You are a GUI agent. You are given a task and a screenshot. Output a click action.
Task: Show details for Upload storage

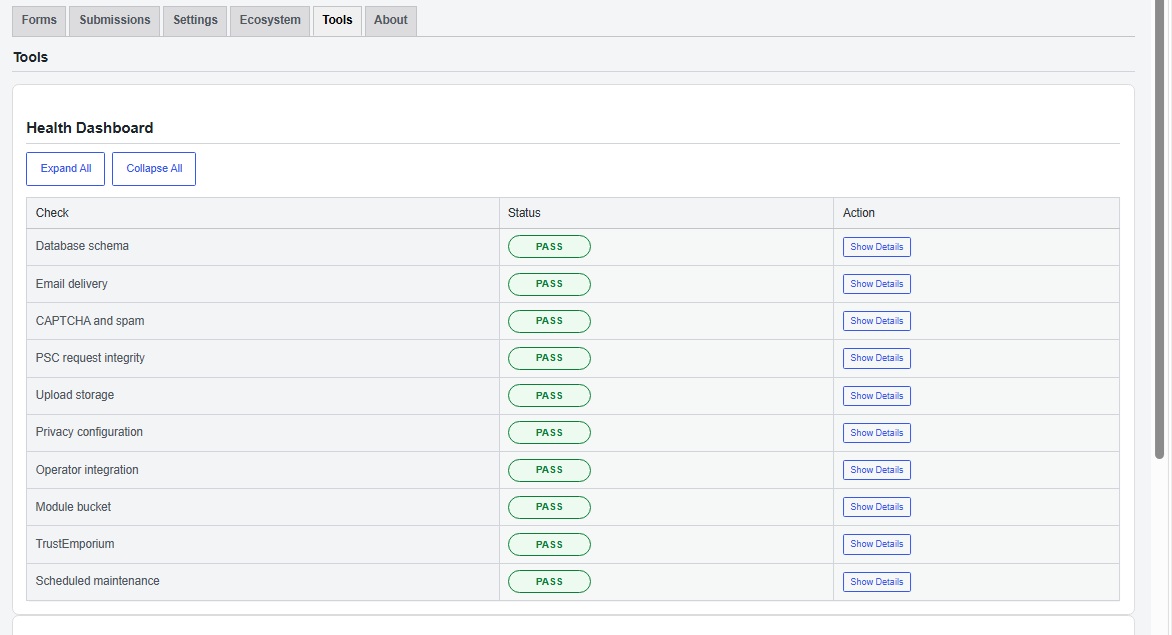point(877,396)
